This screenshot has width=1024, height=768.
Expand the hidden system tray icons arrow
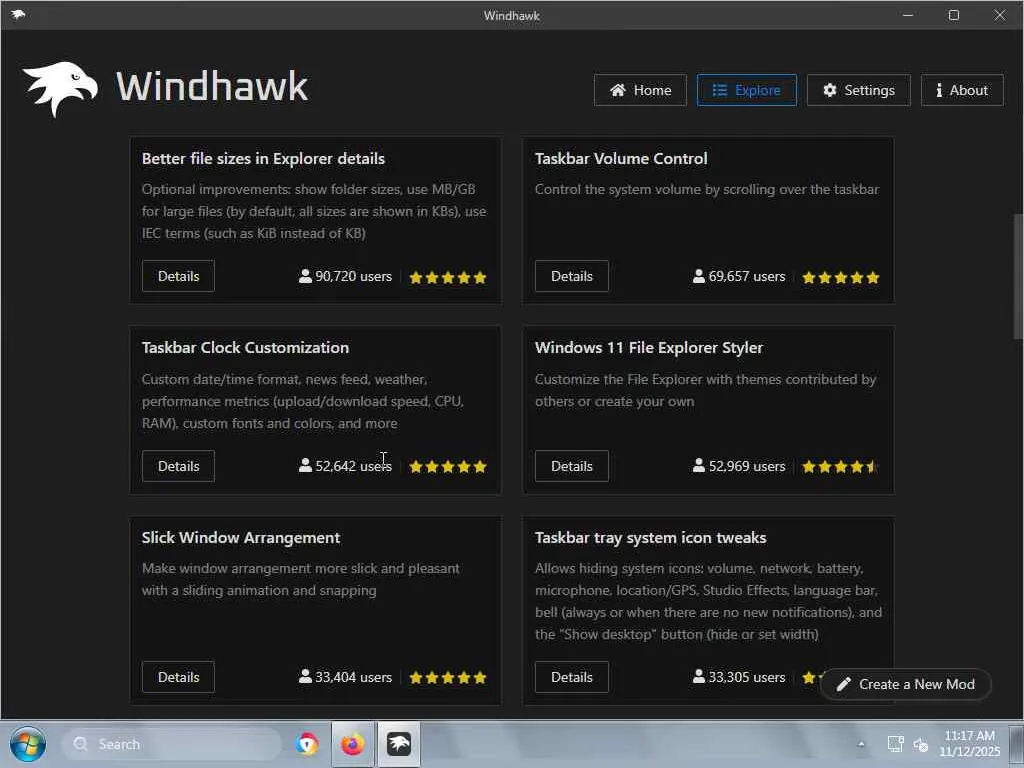click(861, 744)
